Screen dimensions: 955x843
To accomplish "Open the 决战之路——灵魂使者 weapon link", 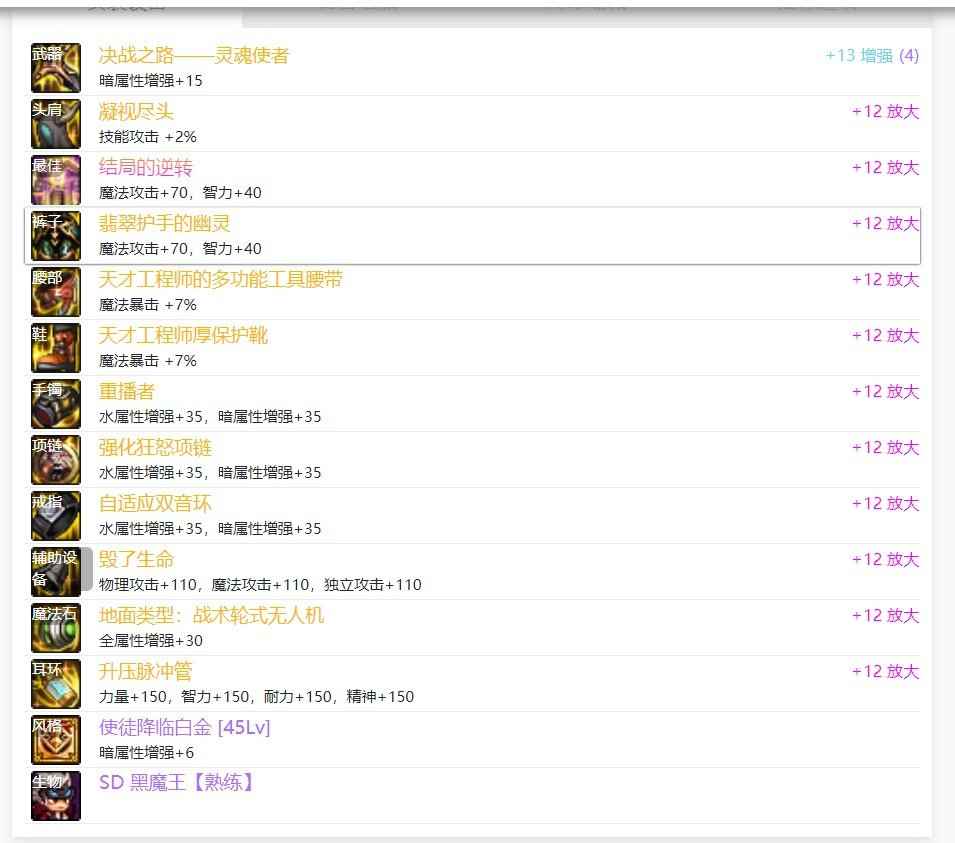I will [x=193, y=56].
